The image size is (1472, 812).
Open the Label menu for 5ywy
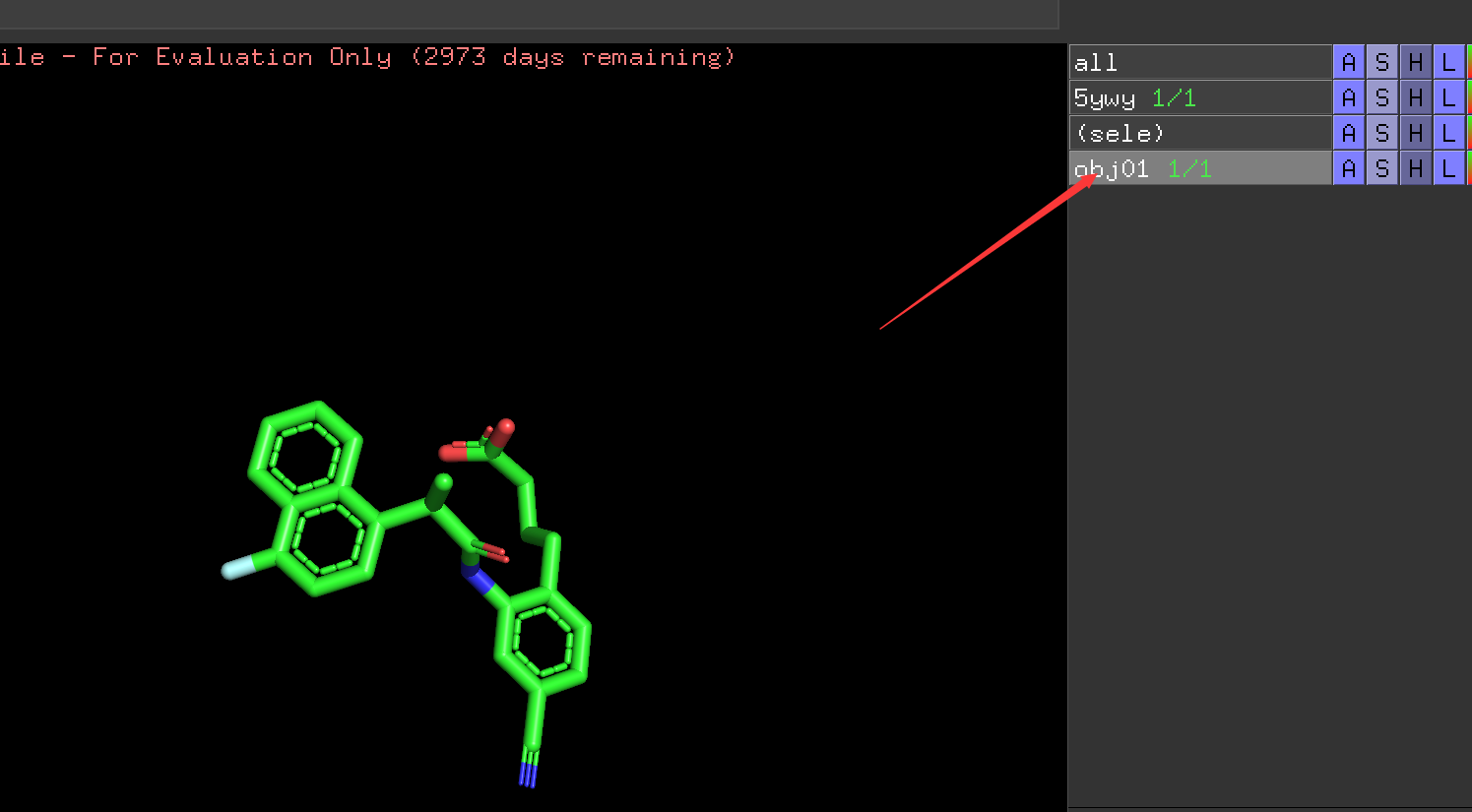(x=1448, y=97)
